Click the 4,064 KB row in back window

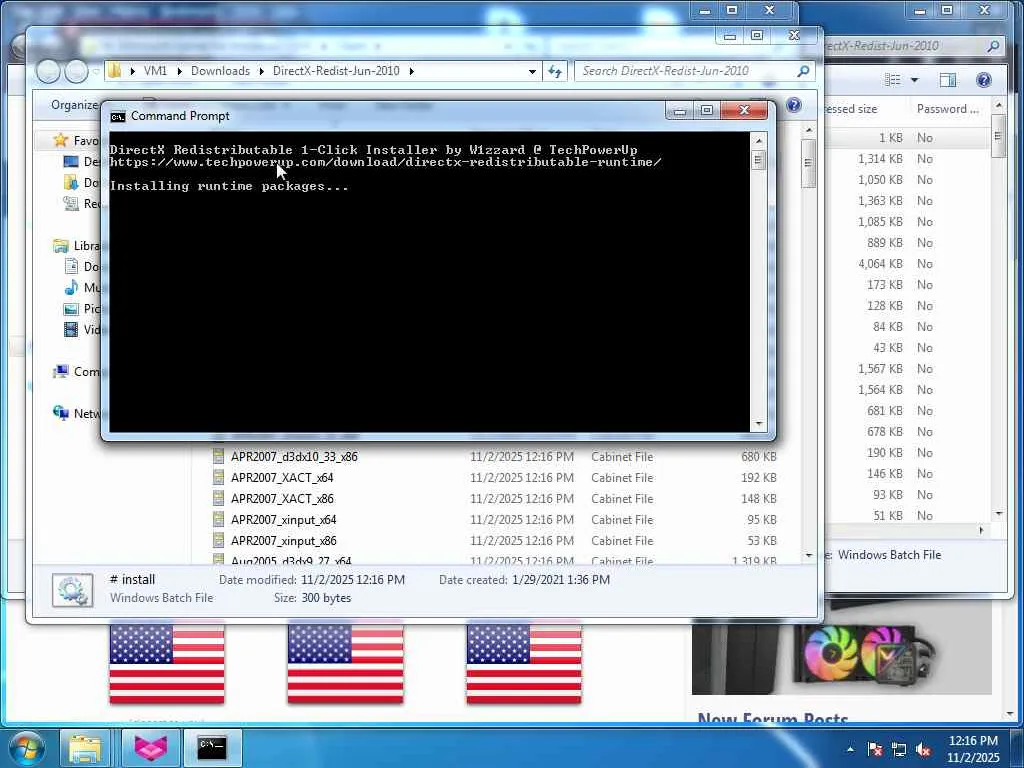pyautogui.click(x=908, y=264)
